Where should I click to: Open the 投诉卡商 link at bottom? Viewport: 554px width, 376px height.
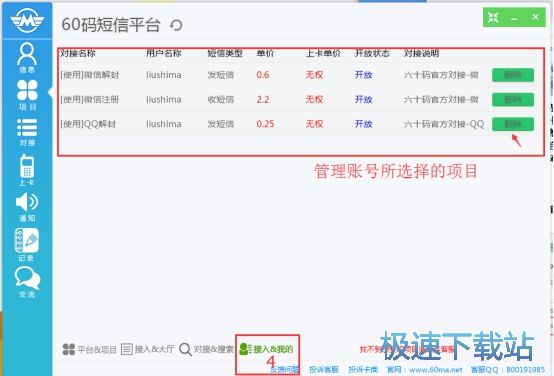pyautogui.click(x=363, y=370)
